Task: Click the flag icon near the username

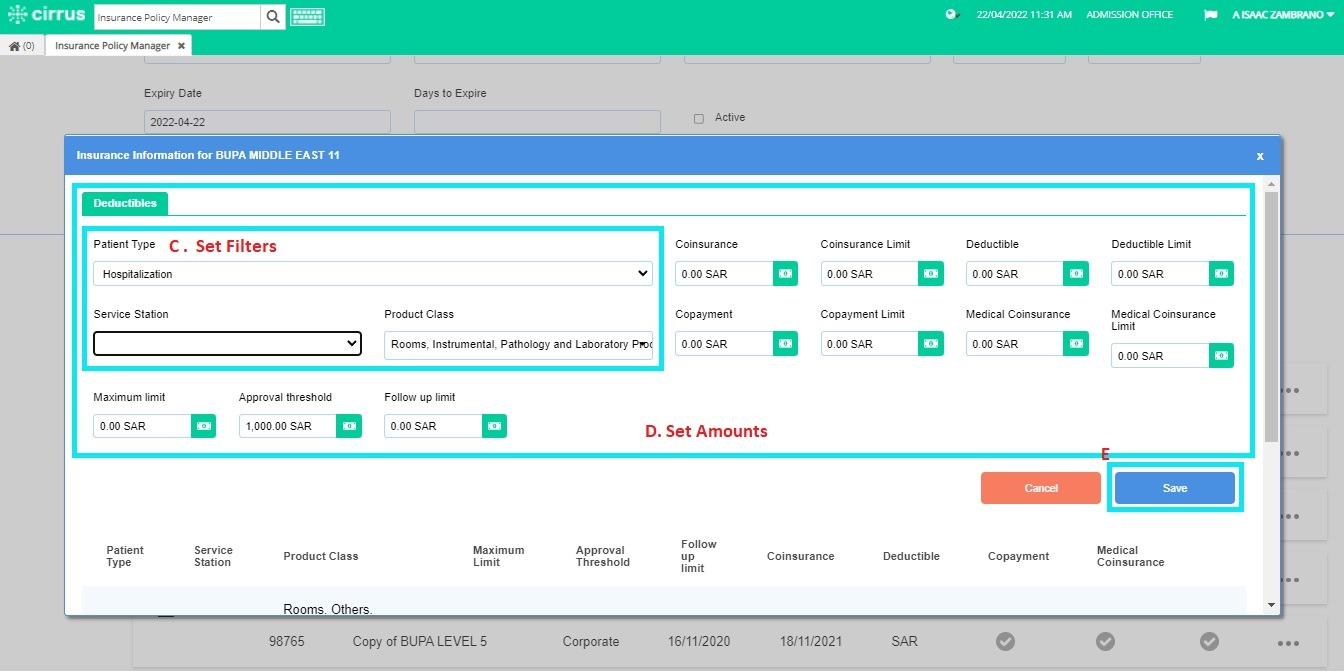Action: point(1210,15)
